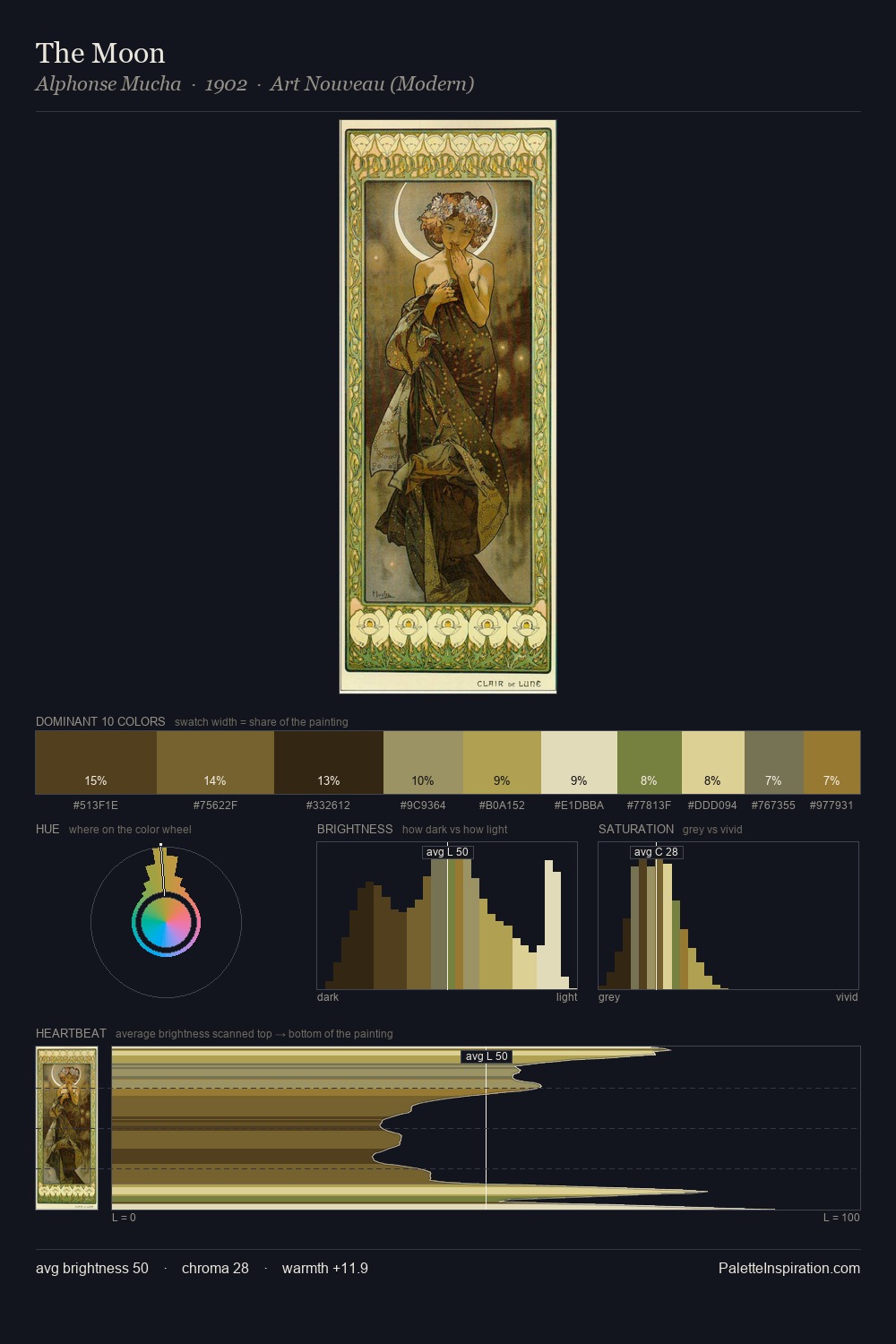Viewport: 896px width, 1344px height.
Task: Select the #332612 darkest brown swatch
Action: coord(329,762)
